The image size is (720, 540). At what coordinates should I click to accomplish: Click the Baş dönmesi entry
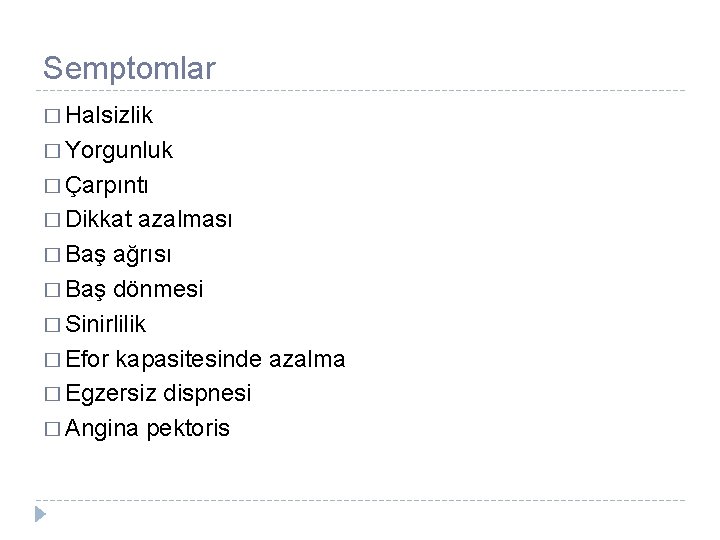pyautogui.click(x=135, y=289)
